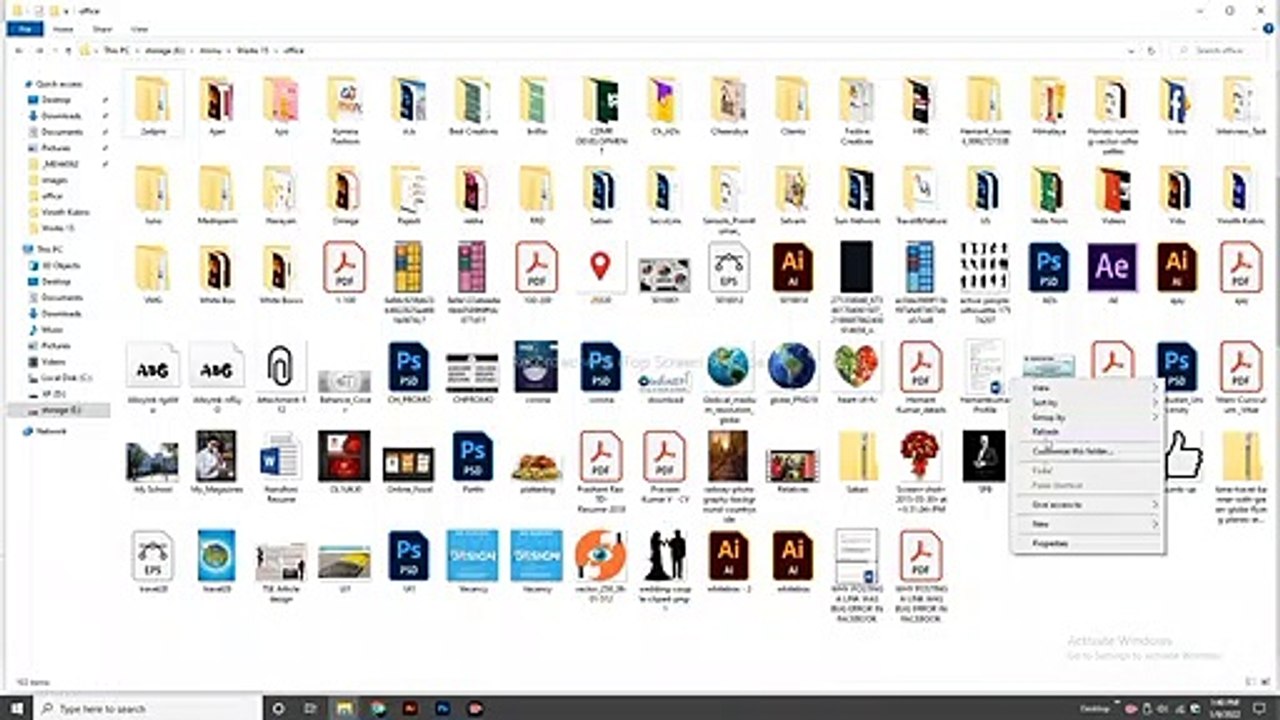Open Documents under Quick access
This screenshot has width=1280, height=720.
[x=61, y=132]
